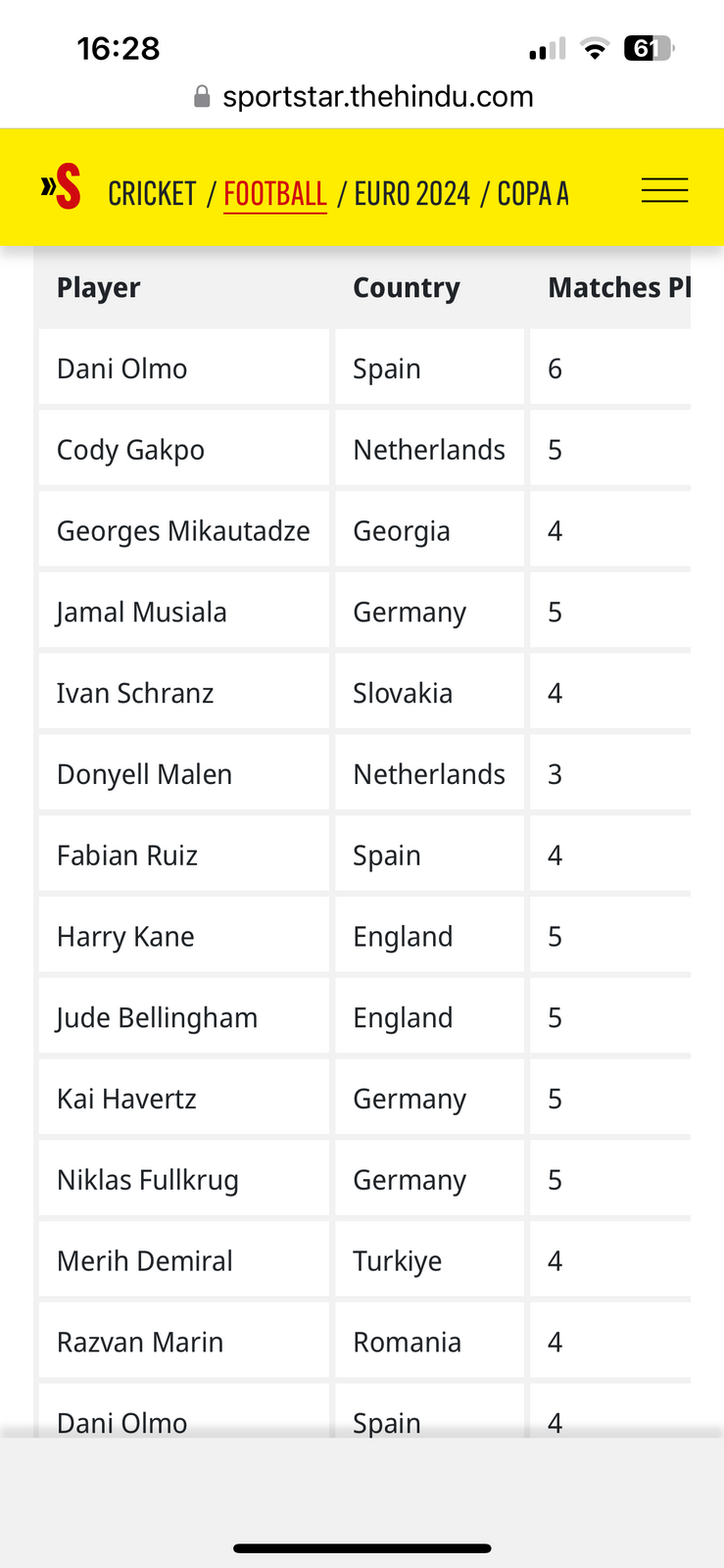Open the Cricket section tab
Screen dimensions: 724x1568
coord(152,194)
